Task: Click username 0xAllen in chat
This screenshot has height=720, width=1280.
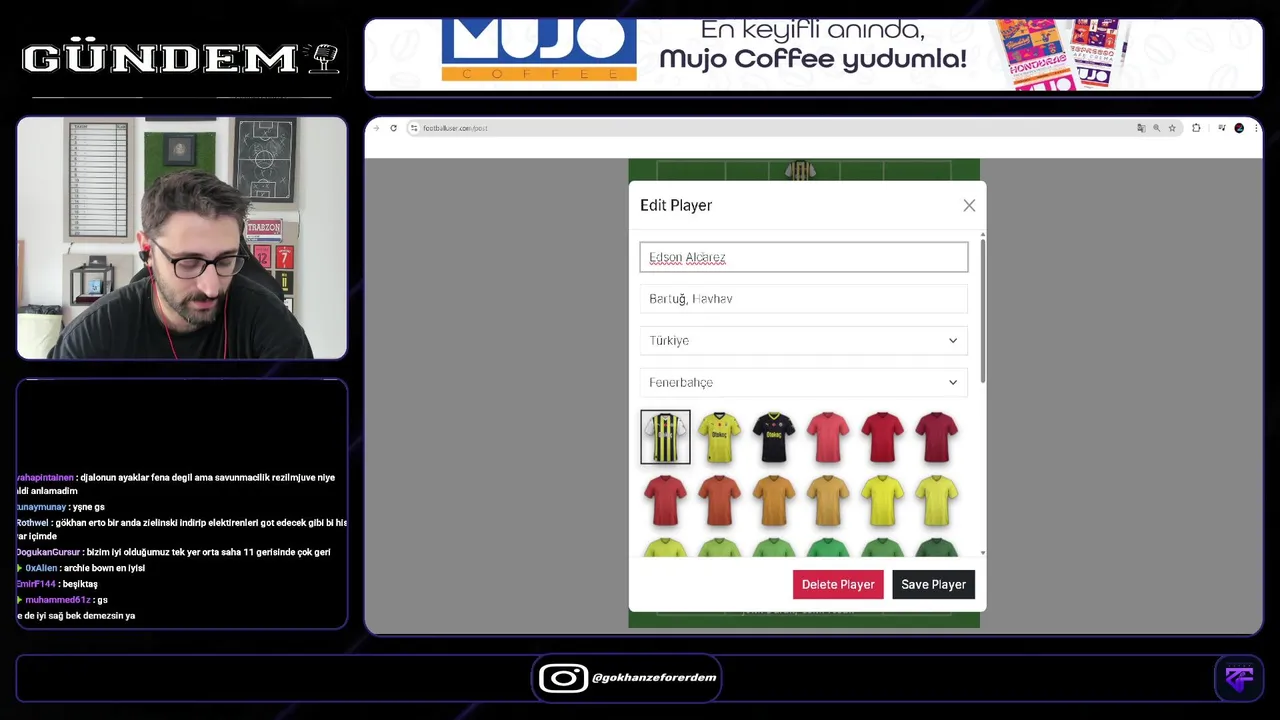Action: click(41, 568)
